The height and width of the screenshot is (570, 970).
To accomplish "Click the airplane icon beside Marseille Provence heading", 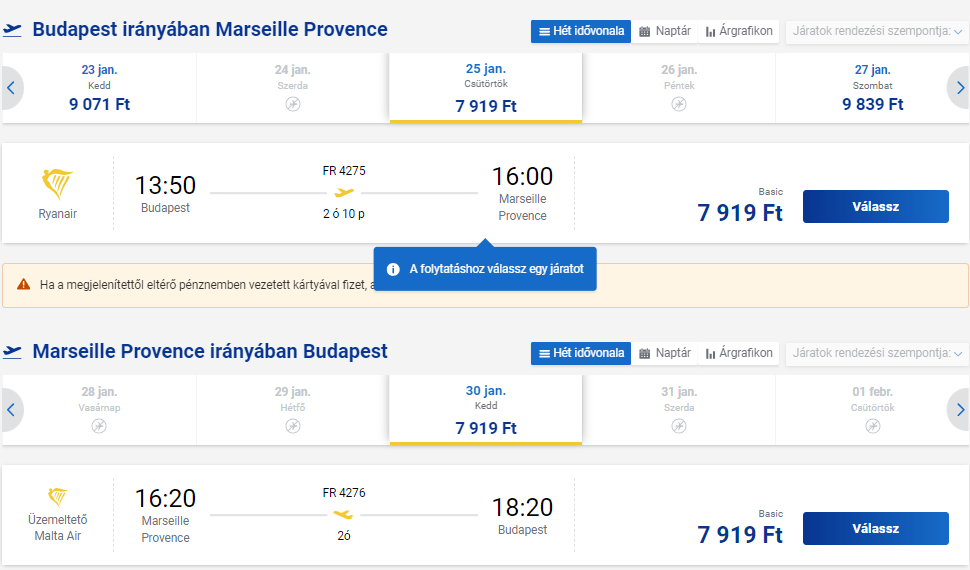I will [12, 352].
